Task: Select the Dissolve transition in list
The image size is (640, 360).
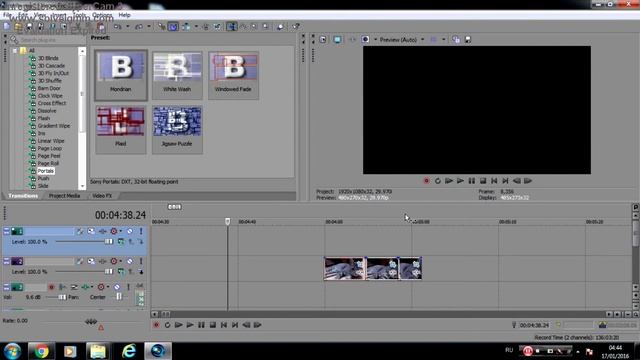Action: pos(47,111)
